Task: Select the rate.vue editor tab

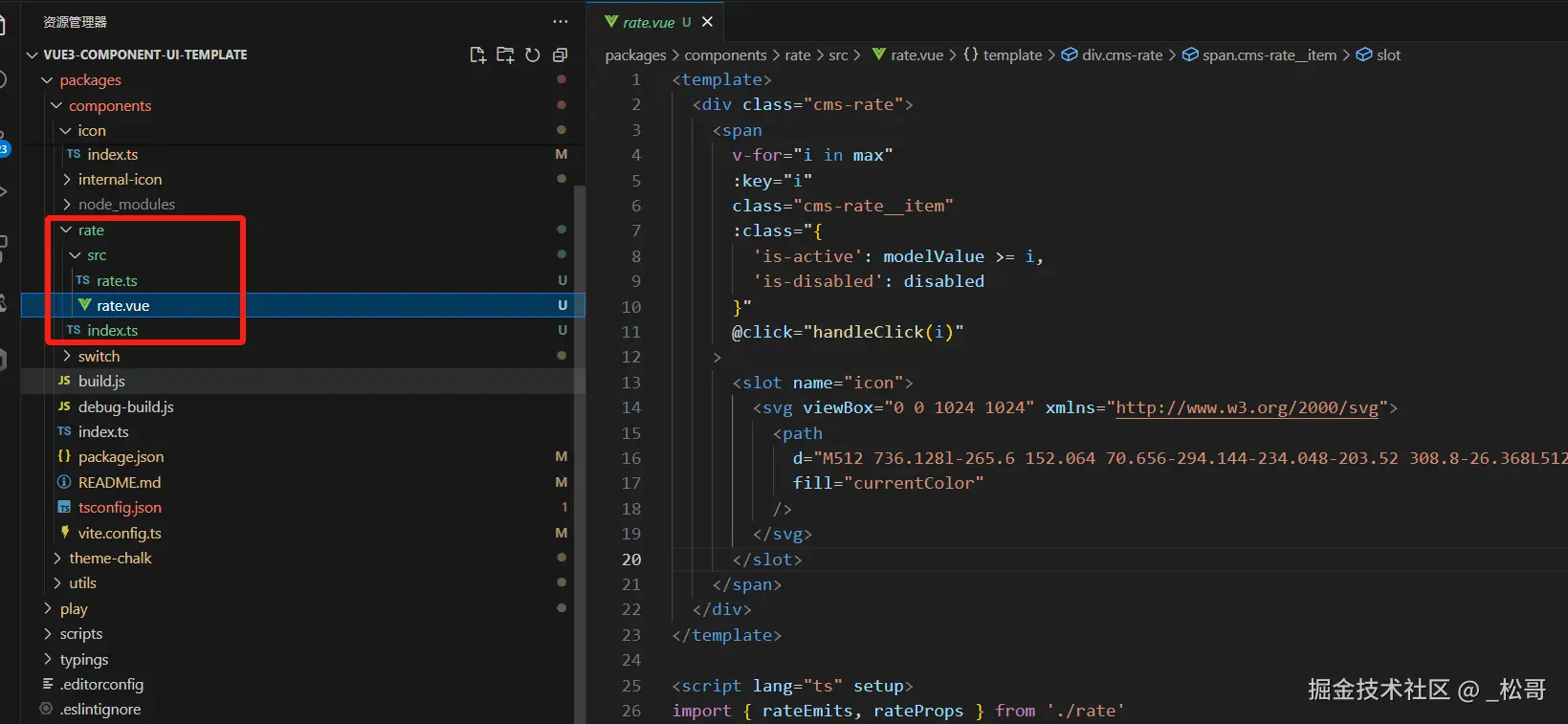Action: 655,21
